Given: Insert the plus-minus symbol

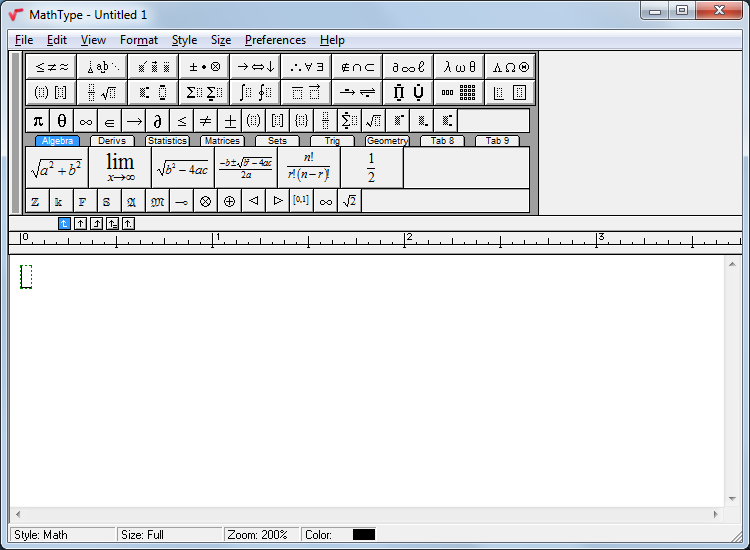Looking at the screenshot, I should (230, 121).
